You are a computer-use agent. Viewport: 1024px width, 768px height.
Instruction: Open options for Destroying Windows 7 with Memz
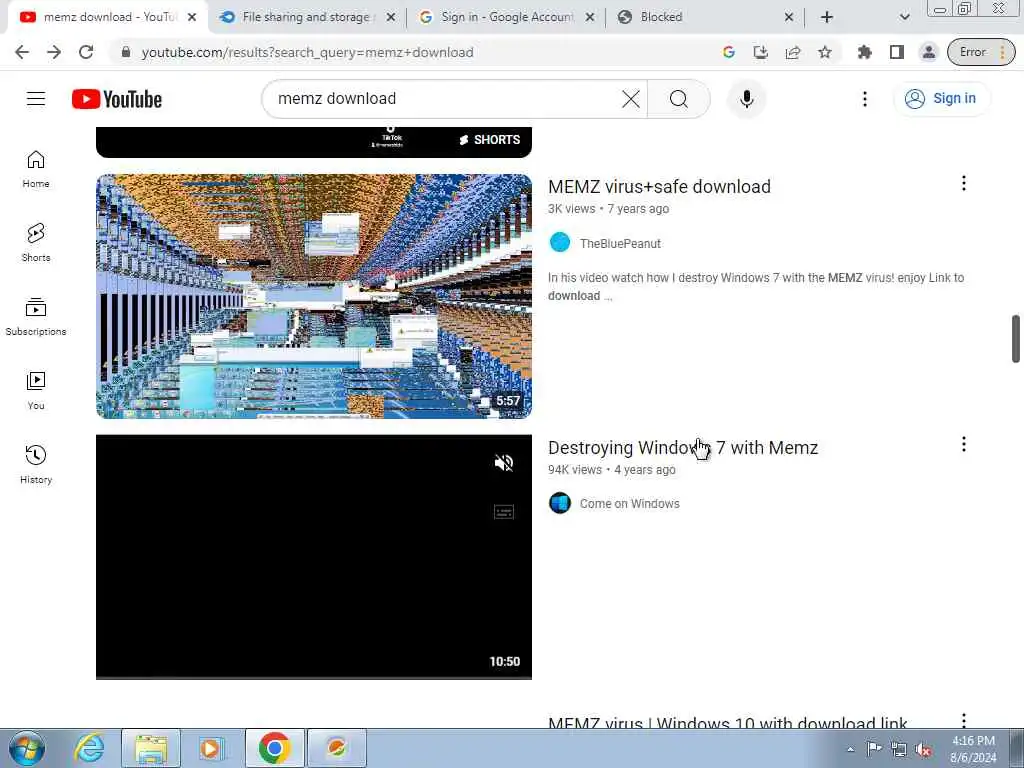click(963, 445)
